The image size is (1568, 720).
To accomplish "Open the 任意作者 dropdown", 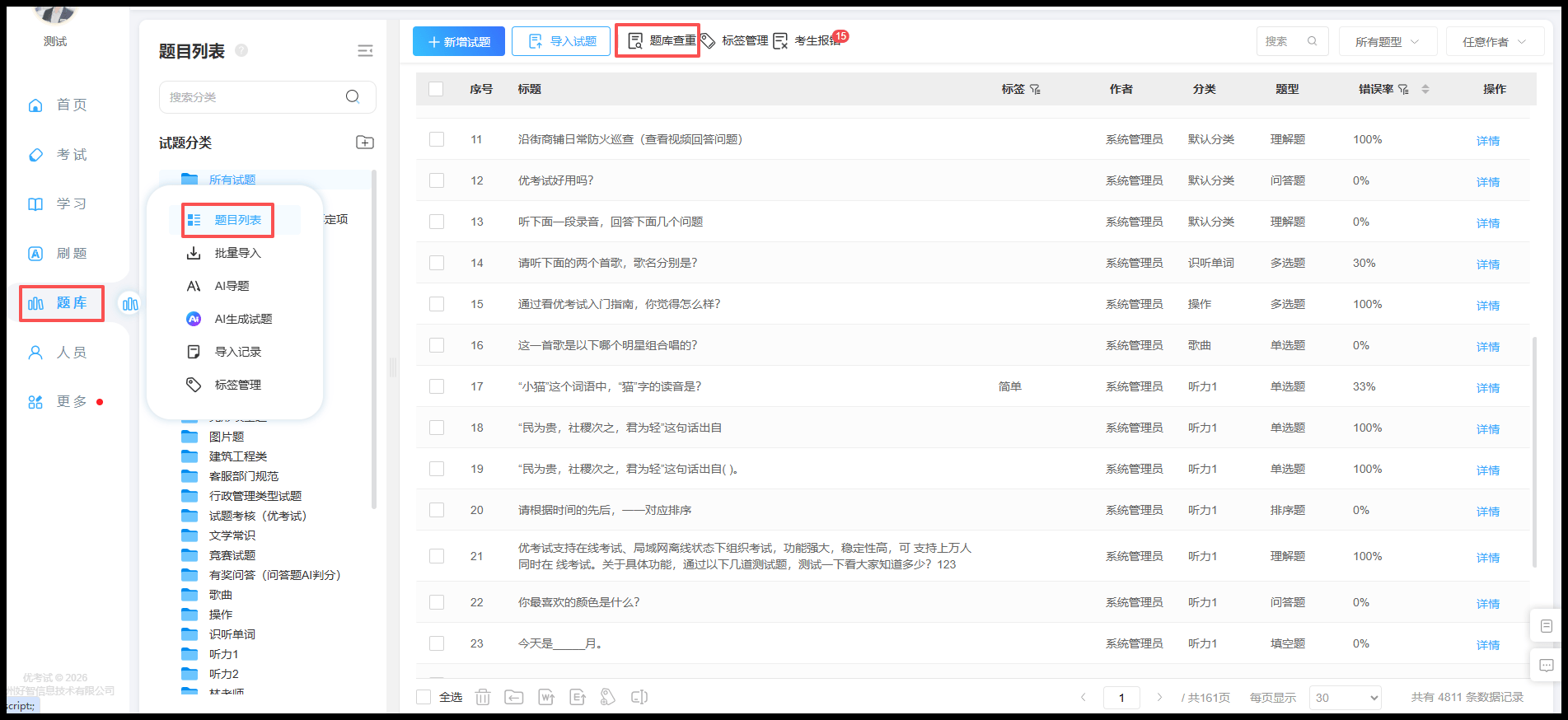I will 1495,41.
